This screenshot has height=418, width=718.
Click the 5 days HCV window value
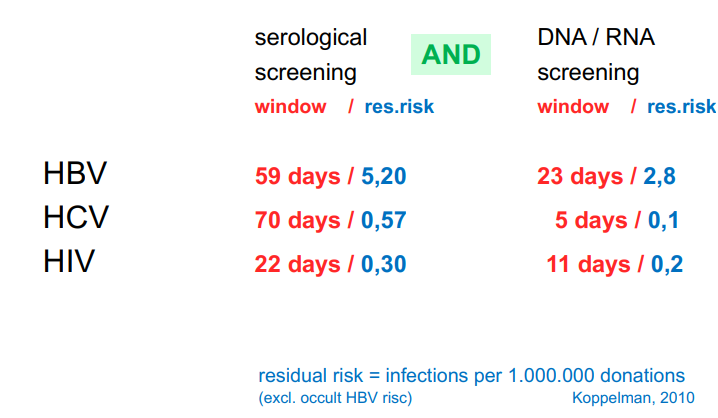pos(590,221)
